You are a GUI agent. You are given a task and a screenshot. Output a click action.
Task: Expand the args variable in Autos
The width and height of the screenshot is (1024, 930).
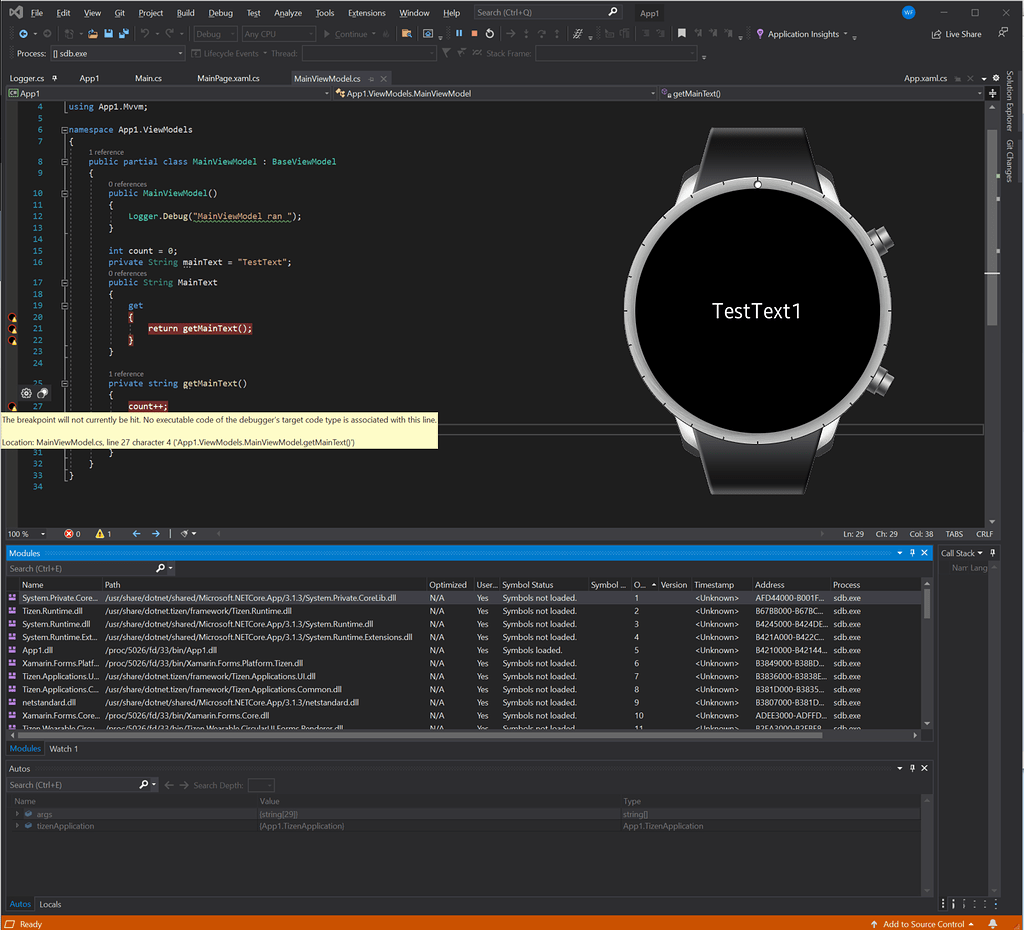point(17,815)
